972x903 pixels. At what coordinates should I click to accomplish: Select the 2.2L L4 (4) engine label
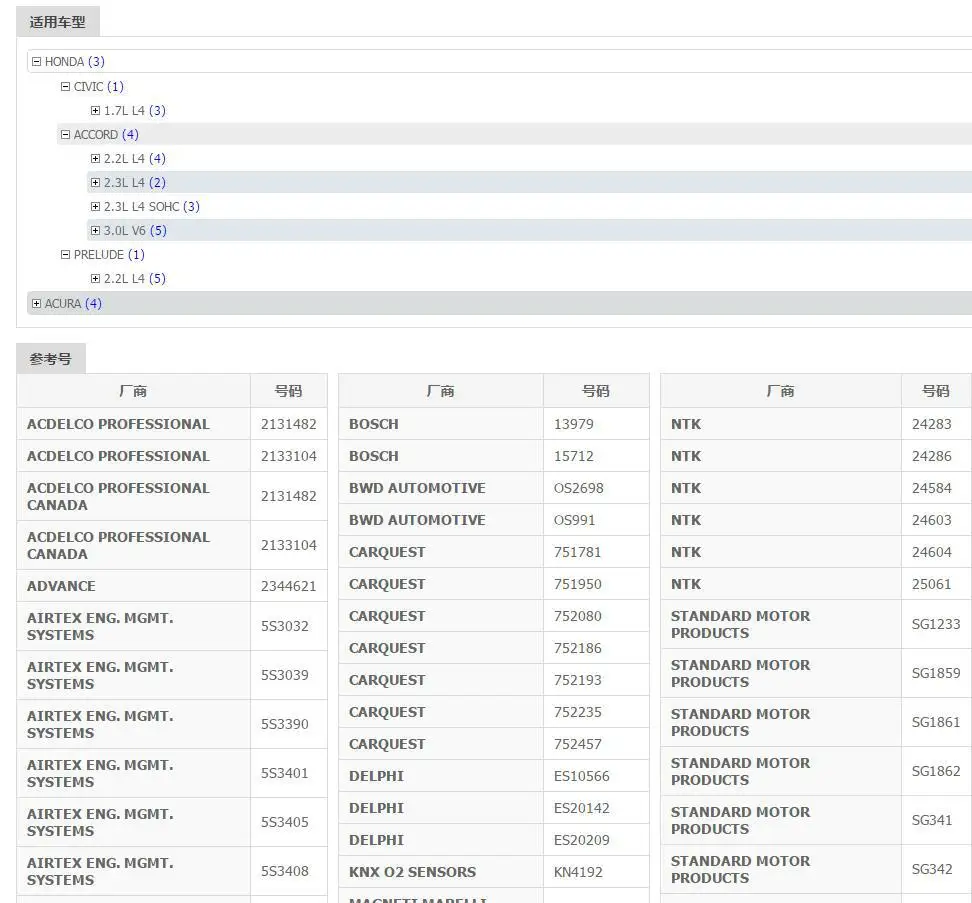135,159
